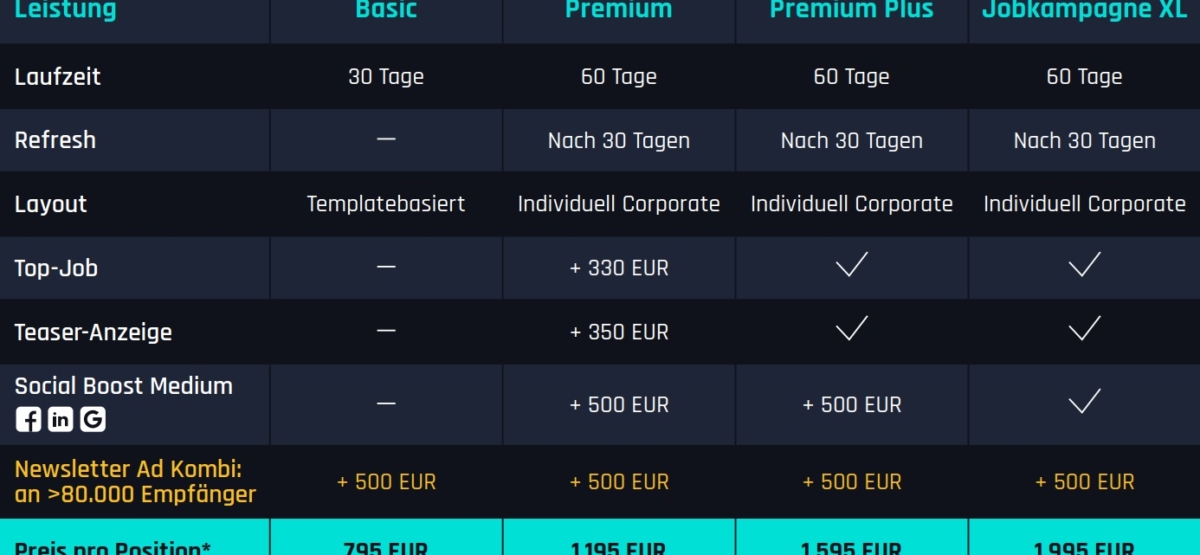The width and height of the screenshot is (1200, 555).
Task: Click the Facebook icon under Social Boost Medium
Action: coord(28,420)
